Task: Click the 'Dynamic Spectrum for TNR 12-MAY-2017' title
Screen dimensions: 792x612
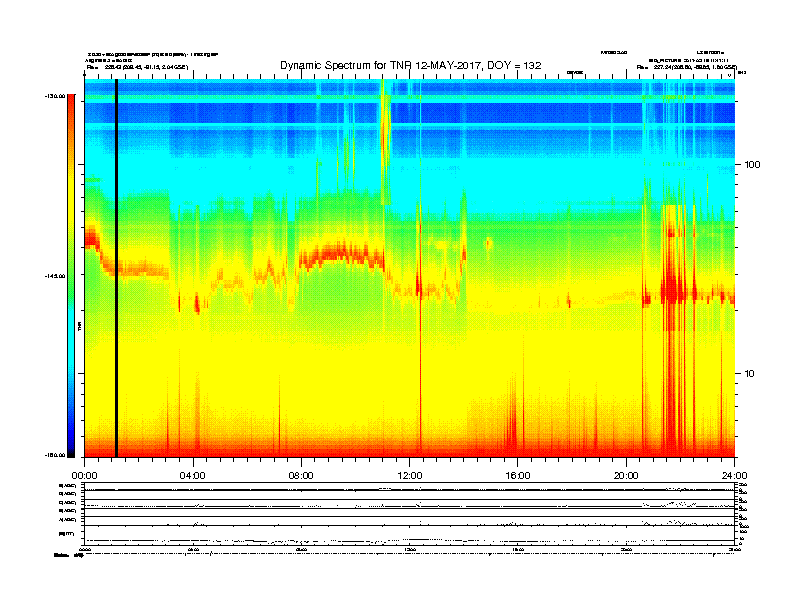Action: [411, 65]
